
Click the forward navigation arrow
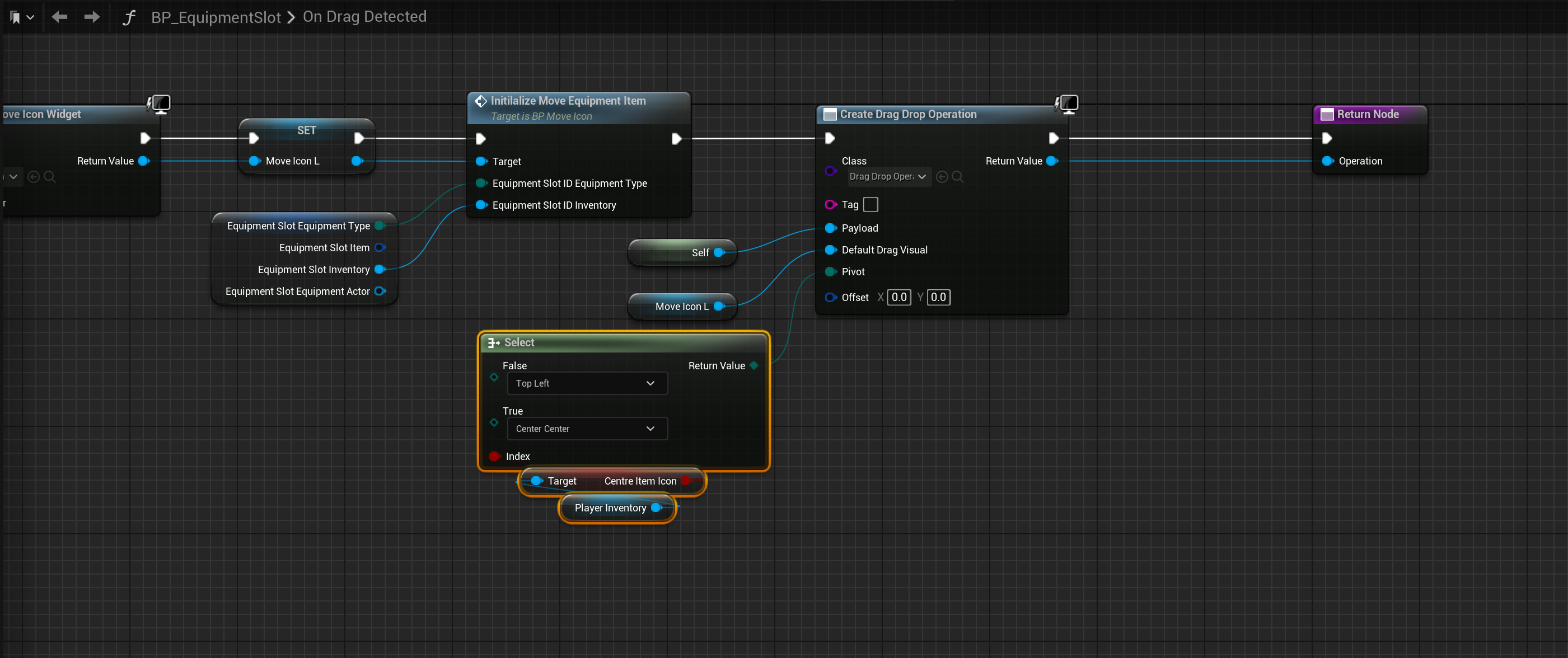tap(92, 17)
